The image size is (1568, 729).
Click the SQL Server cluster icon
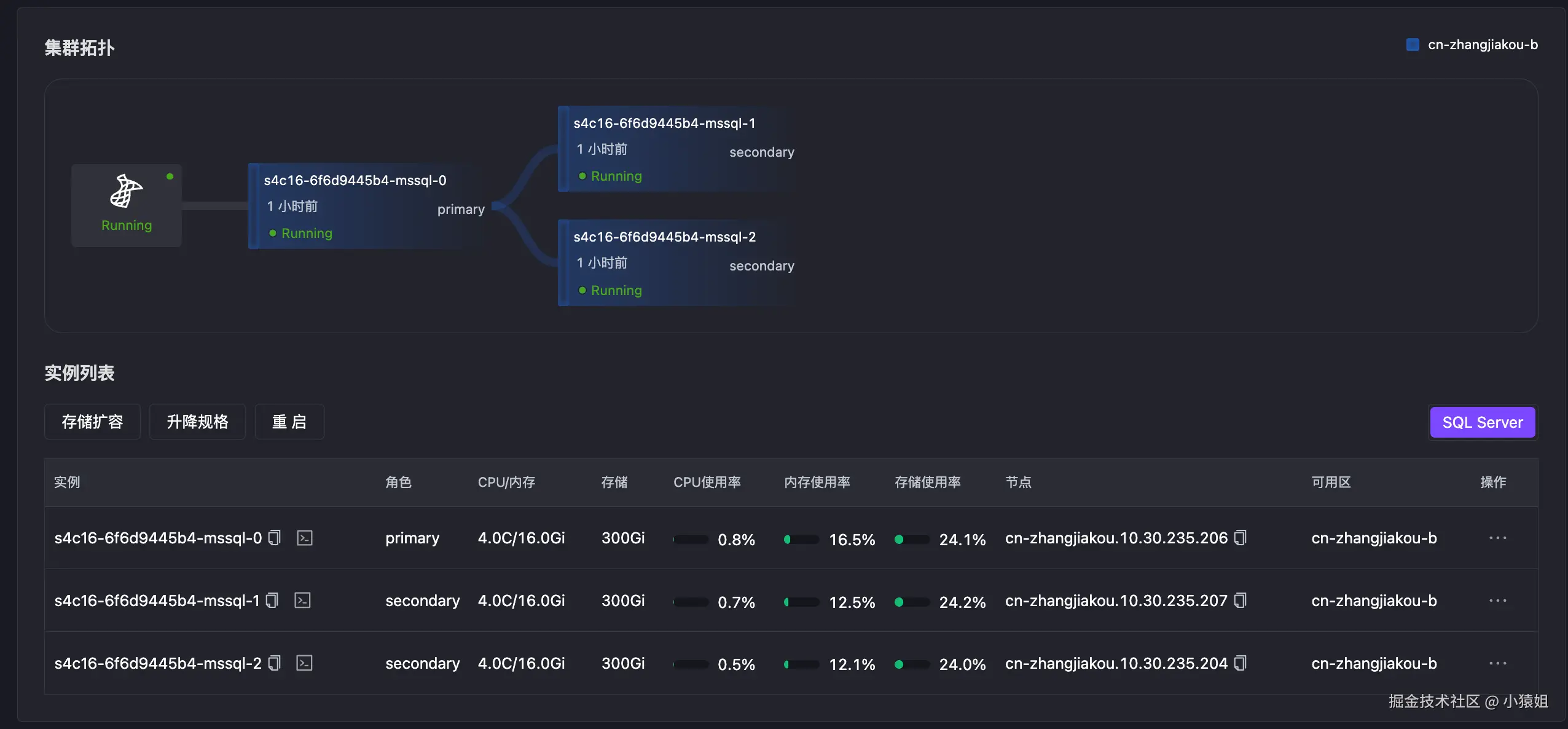pyautogui.click(x=126, y=192)
